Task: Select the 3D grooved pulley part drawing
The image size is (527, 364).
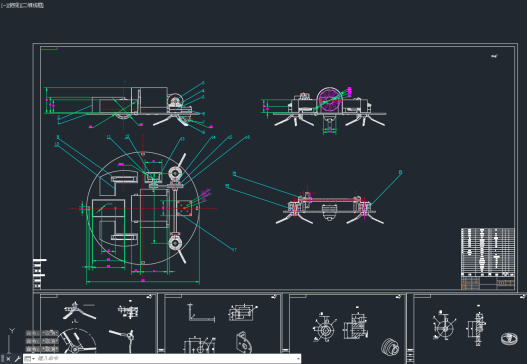Action: (390, 346)
